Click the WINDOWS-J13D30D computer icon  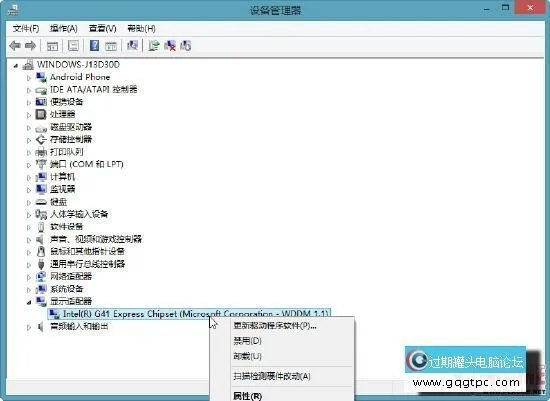[x=28, y=65]
